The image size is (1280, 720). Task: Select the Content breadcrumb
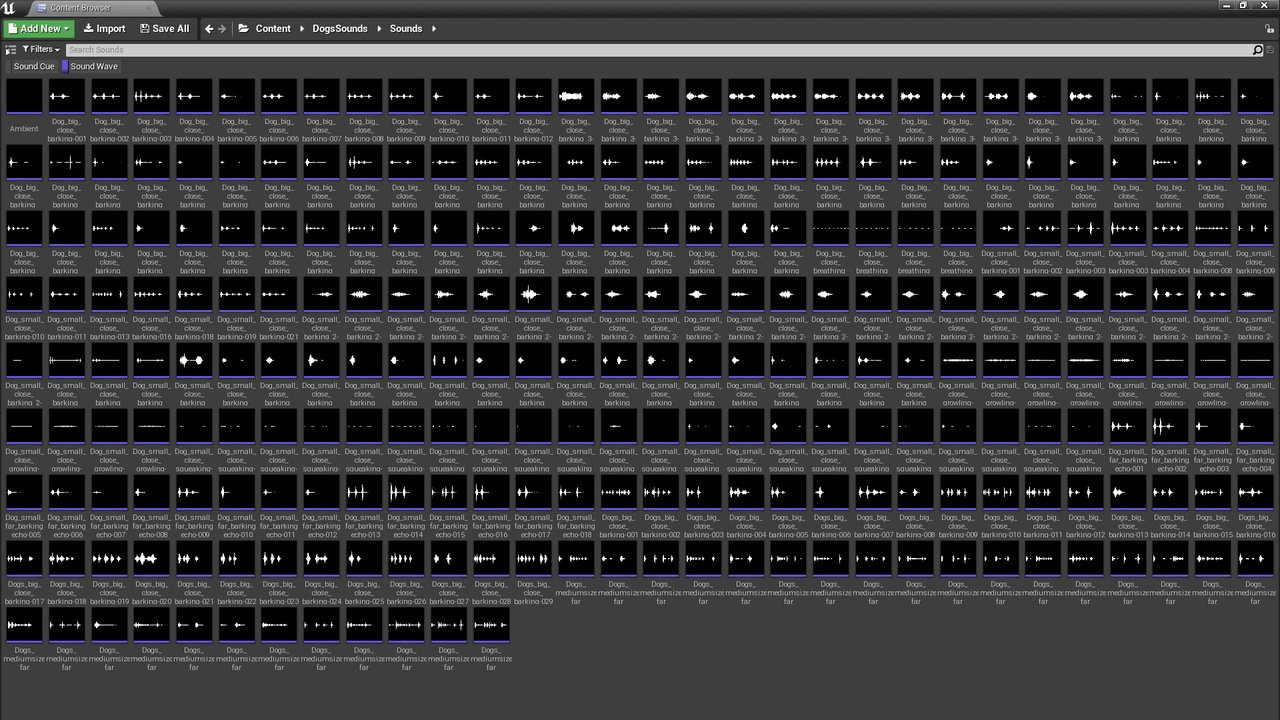click(x=273, y=29)
